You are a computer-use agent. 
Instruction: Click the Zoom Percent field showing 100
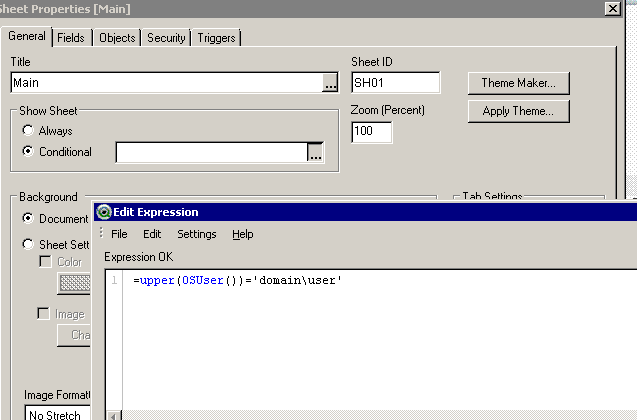[372, 132]
